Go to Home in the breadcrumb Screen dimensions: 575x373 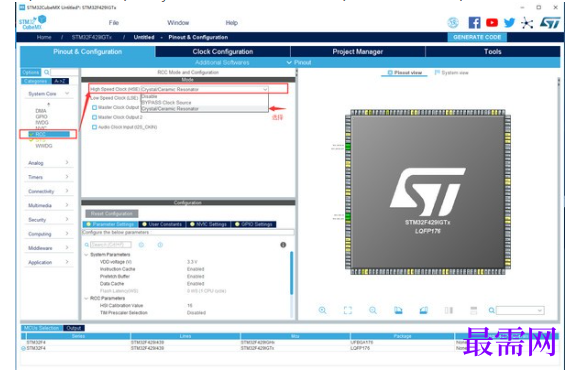tap(44, 37)
